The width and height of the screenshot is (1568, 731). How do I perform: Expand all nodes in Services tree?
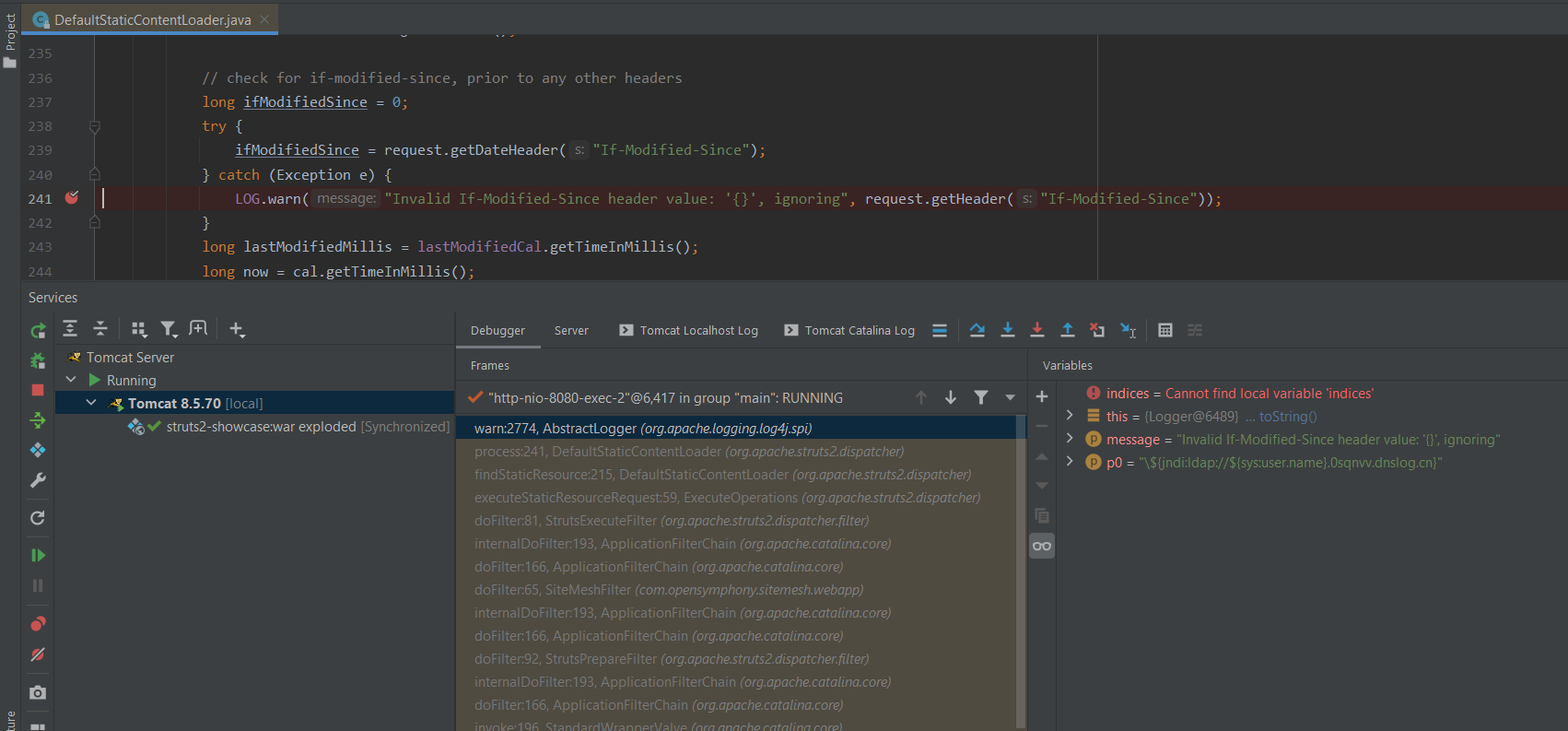(70, 328)
